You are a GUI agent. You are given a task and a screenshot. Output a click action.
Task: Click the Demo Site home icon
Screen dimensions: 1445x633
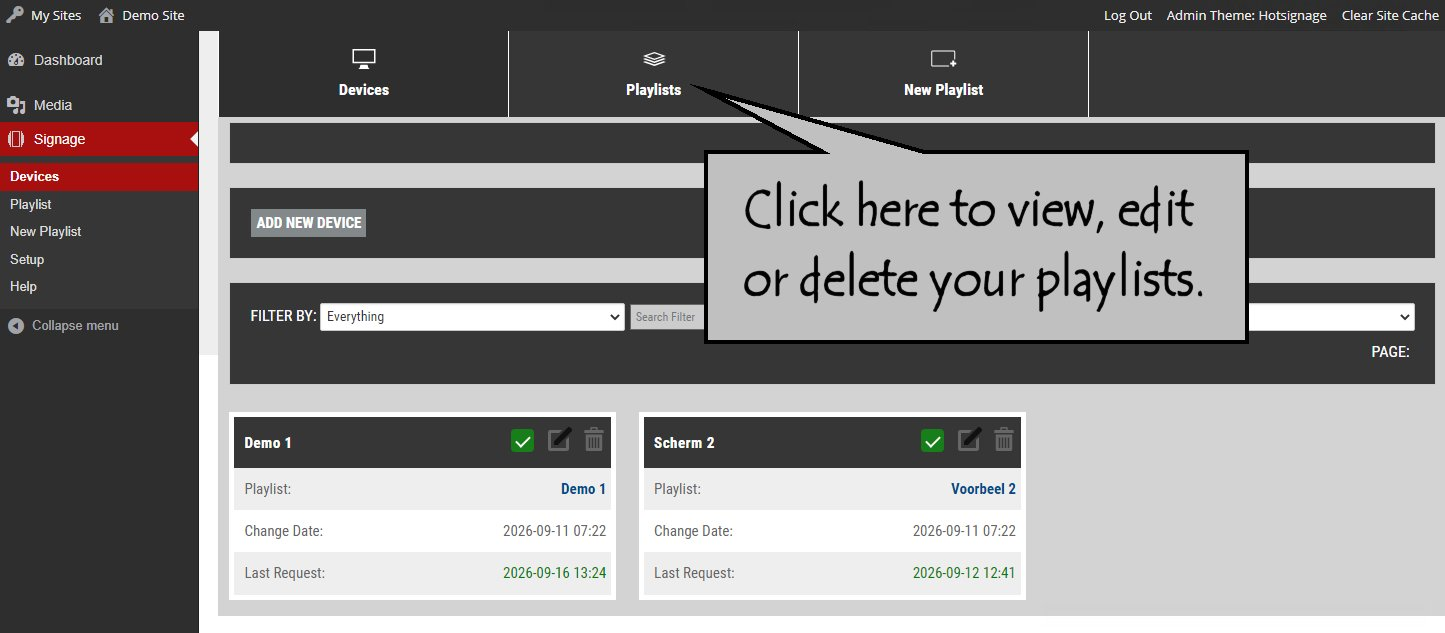(x=106, y=15)
